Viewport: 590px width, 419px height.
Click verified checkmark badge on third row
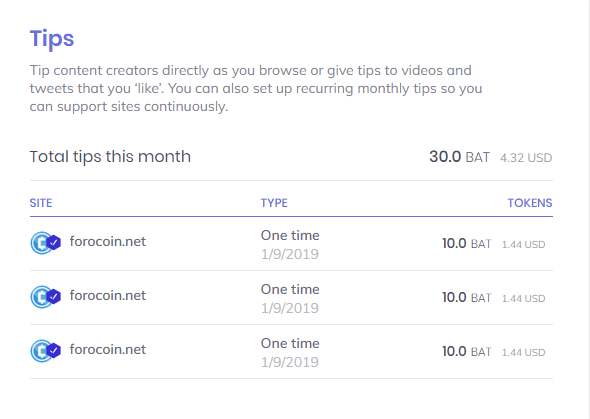pos(54,351)
